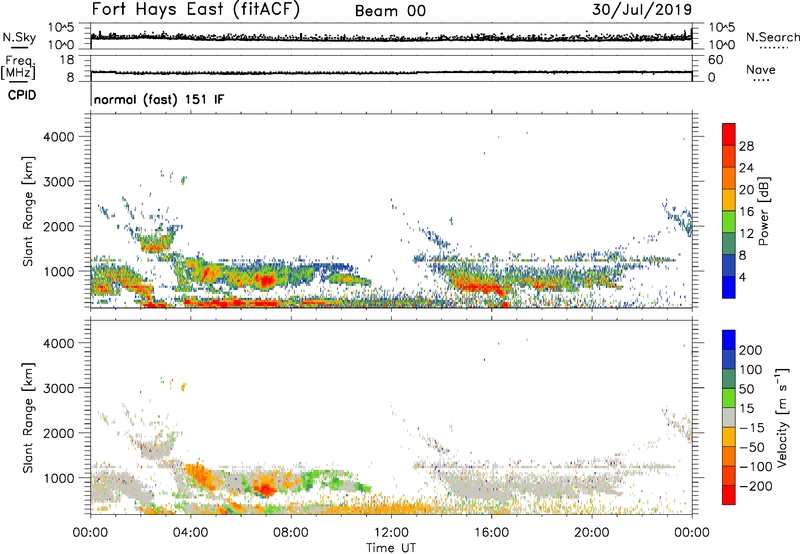
Task: Click the 'Fort Hays East (fitACF)' plot title
Action: click(196, 9)
